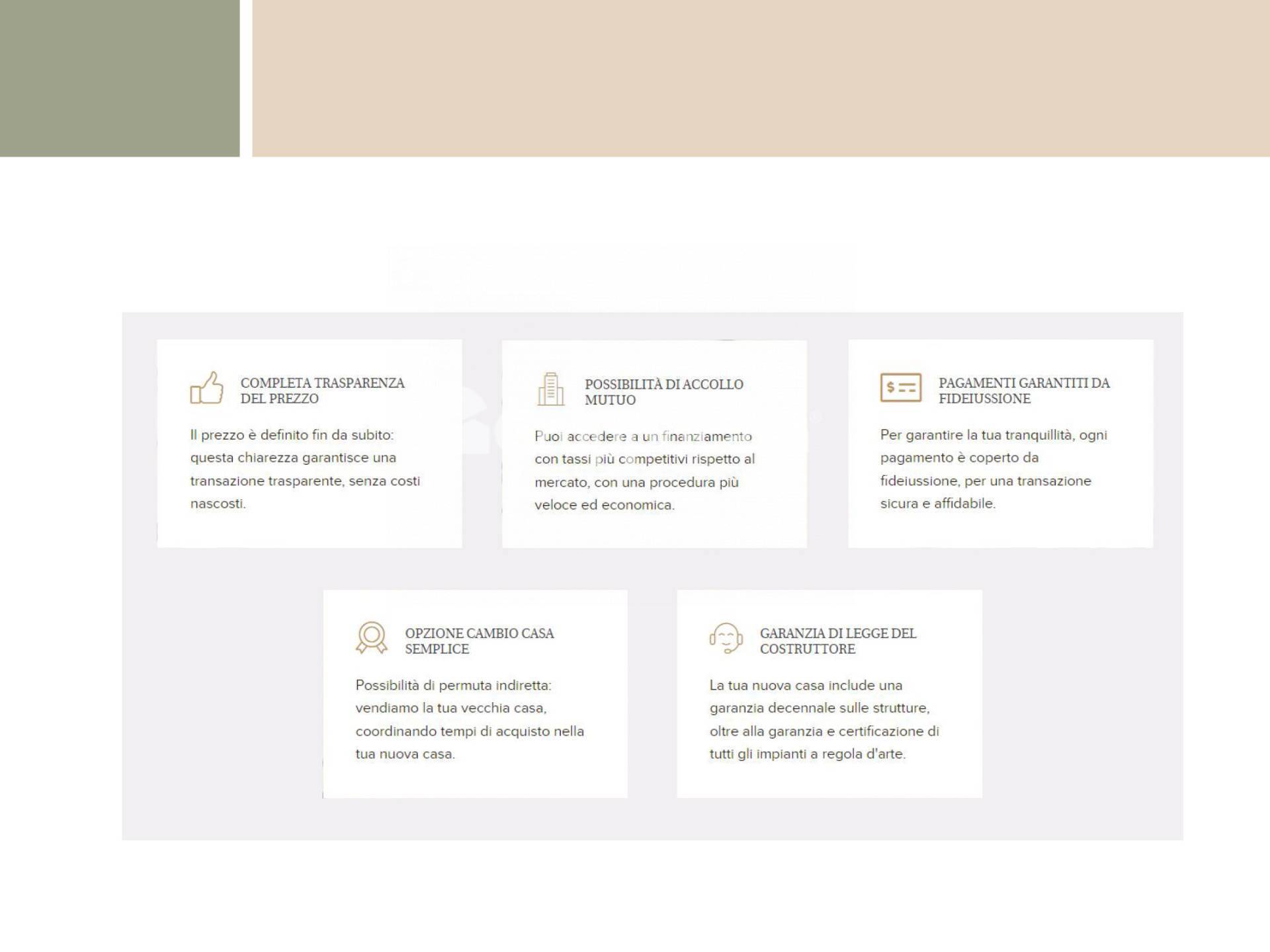Click the headset support agent icon
The image size is (1270, 952).
point(726,638)
